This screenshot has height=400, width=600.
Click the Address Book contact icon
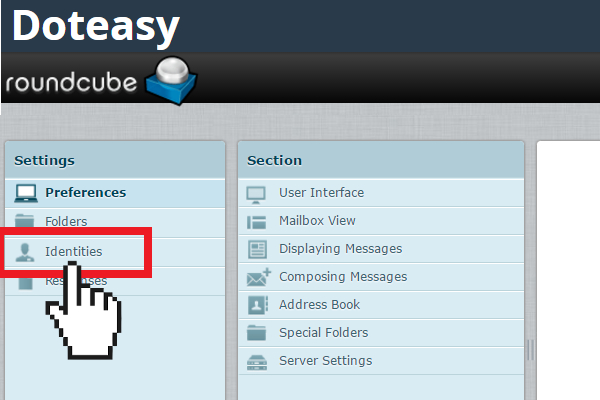tap(258, 305)
